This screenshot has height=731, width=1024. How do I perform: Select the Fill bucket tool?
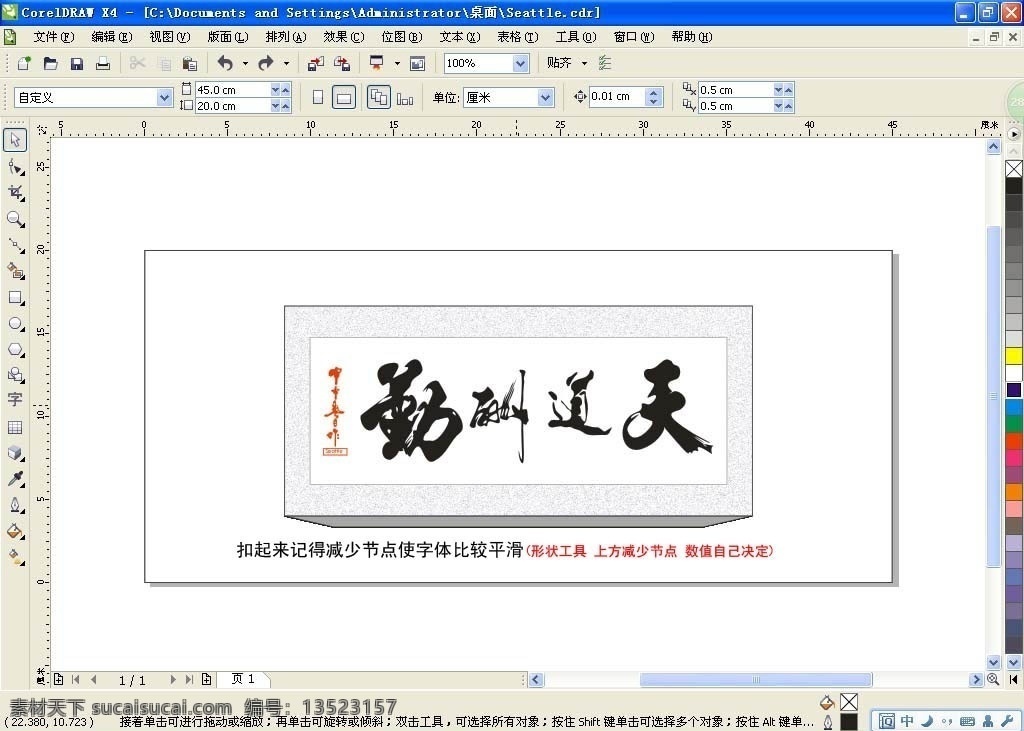[x=16, y=530]
